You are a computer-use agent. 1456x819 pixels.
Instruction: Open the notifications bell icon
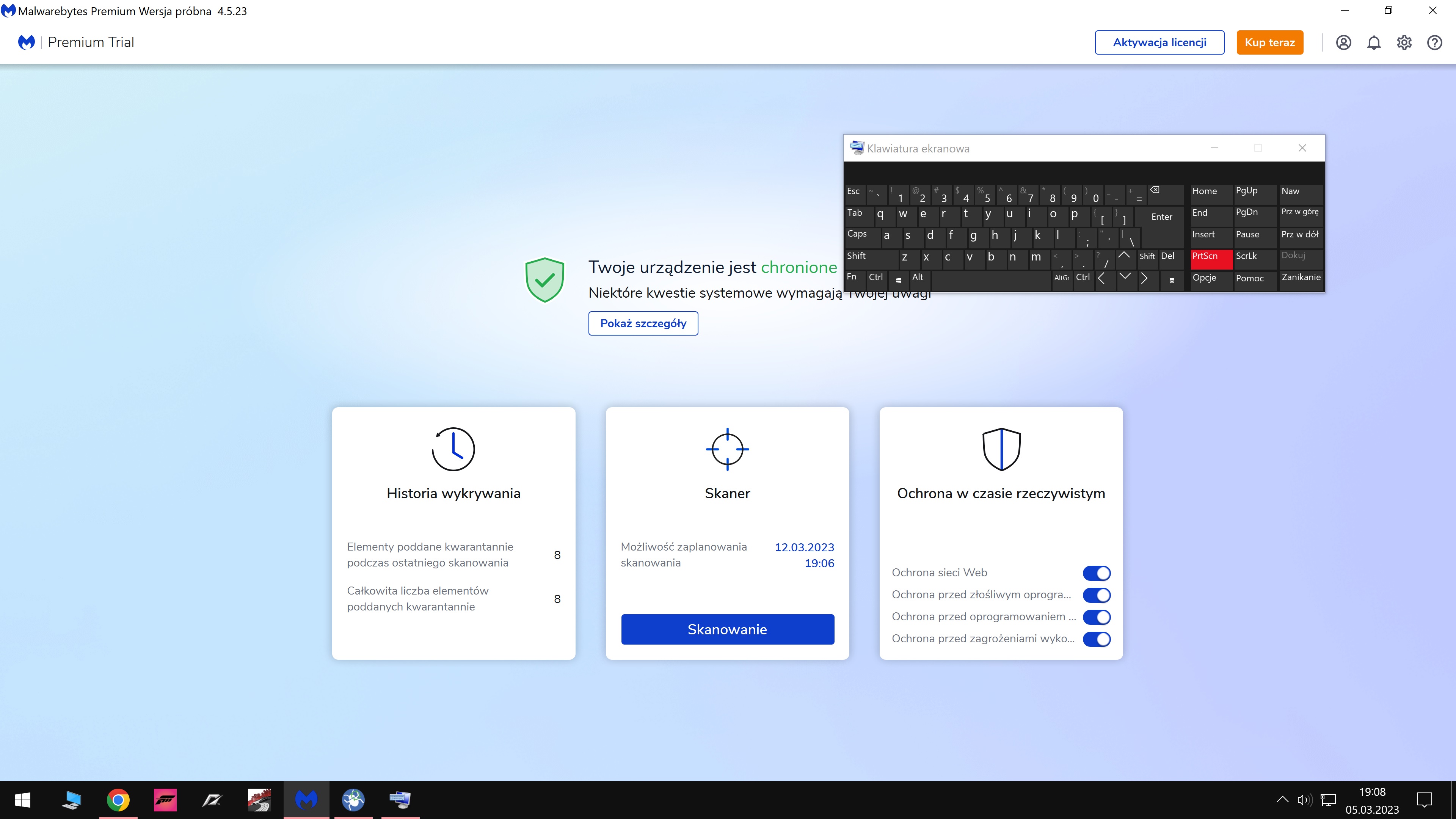click(x=1374, y=42)
